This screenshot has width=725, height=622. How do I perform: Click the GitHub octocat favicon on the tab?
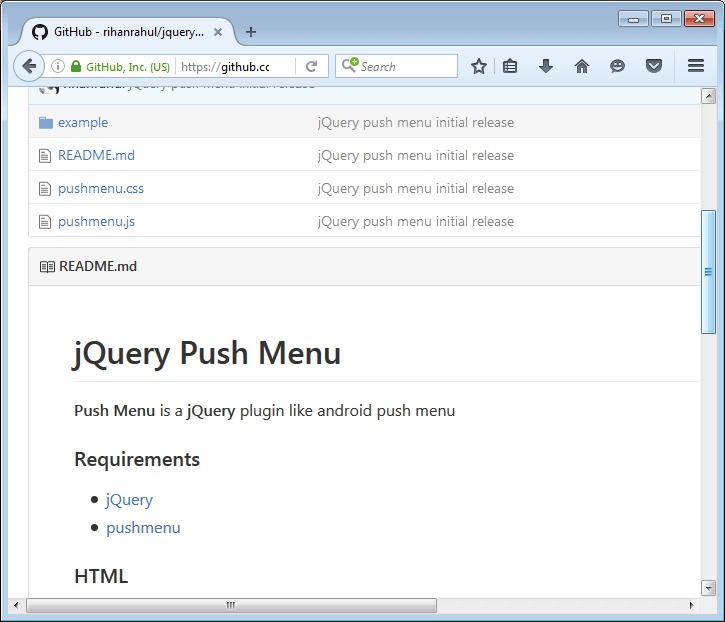click(x=40, y=32)
